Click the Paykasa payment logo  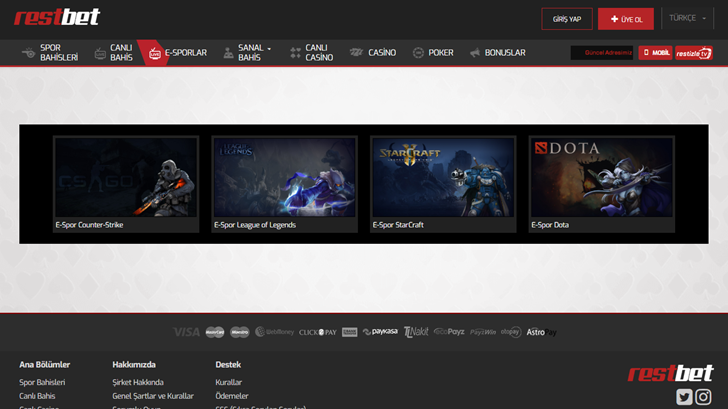pos(380,331)
